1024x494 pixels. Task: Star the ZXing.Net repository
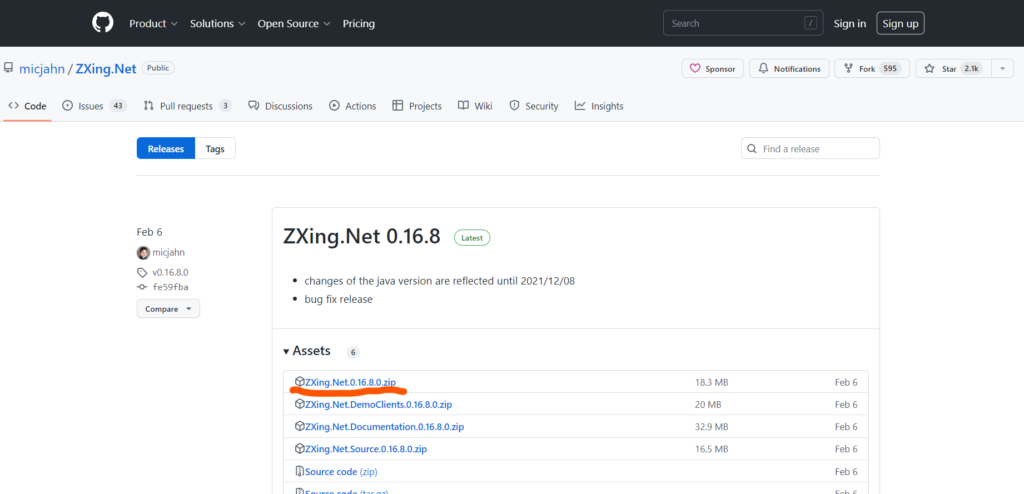[x=953, y=69]
